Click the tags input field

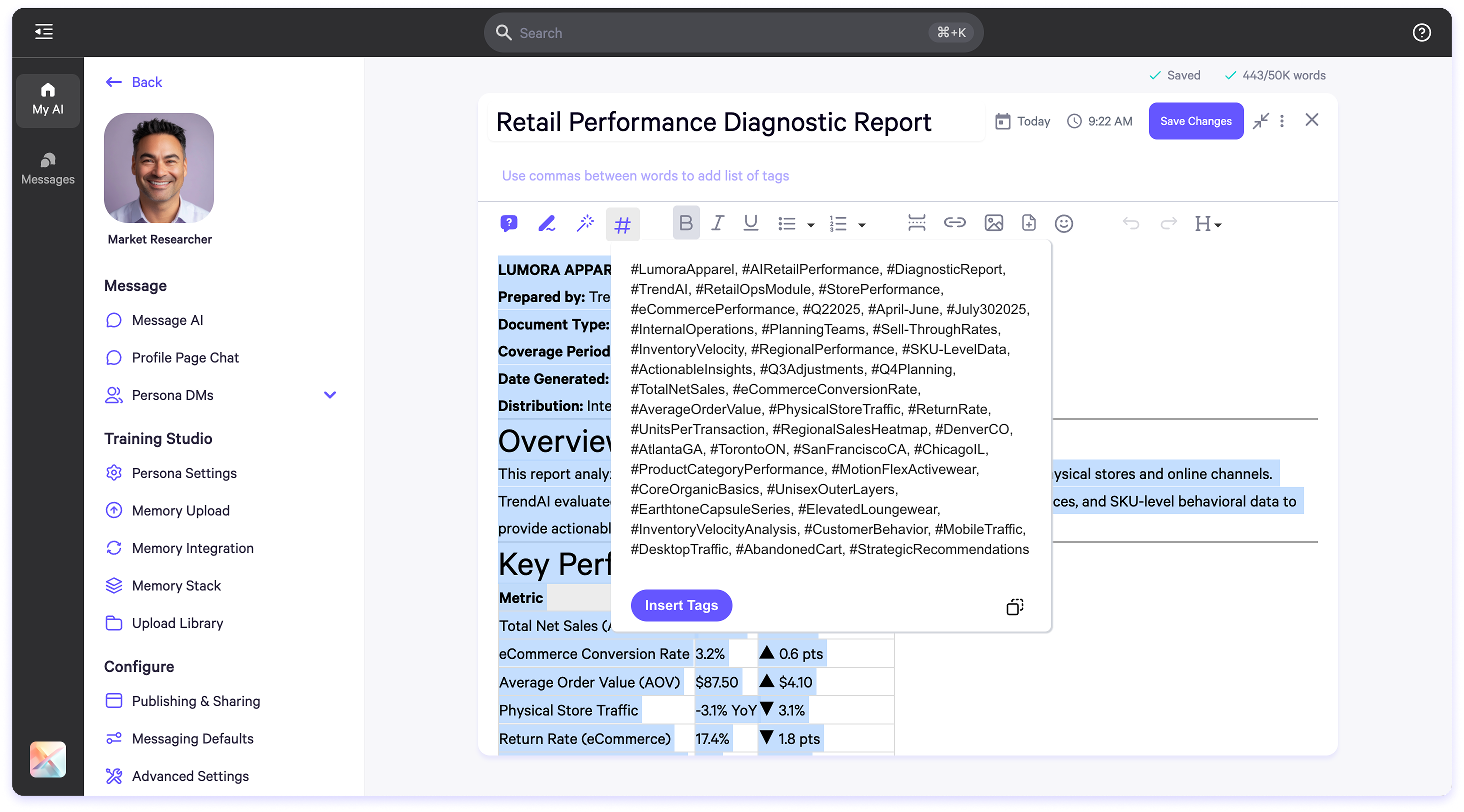(x=645, y=176)
